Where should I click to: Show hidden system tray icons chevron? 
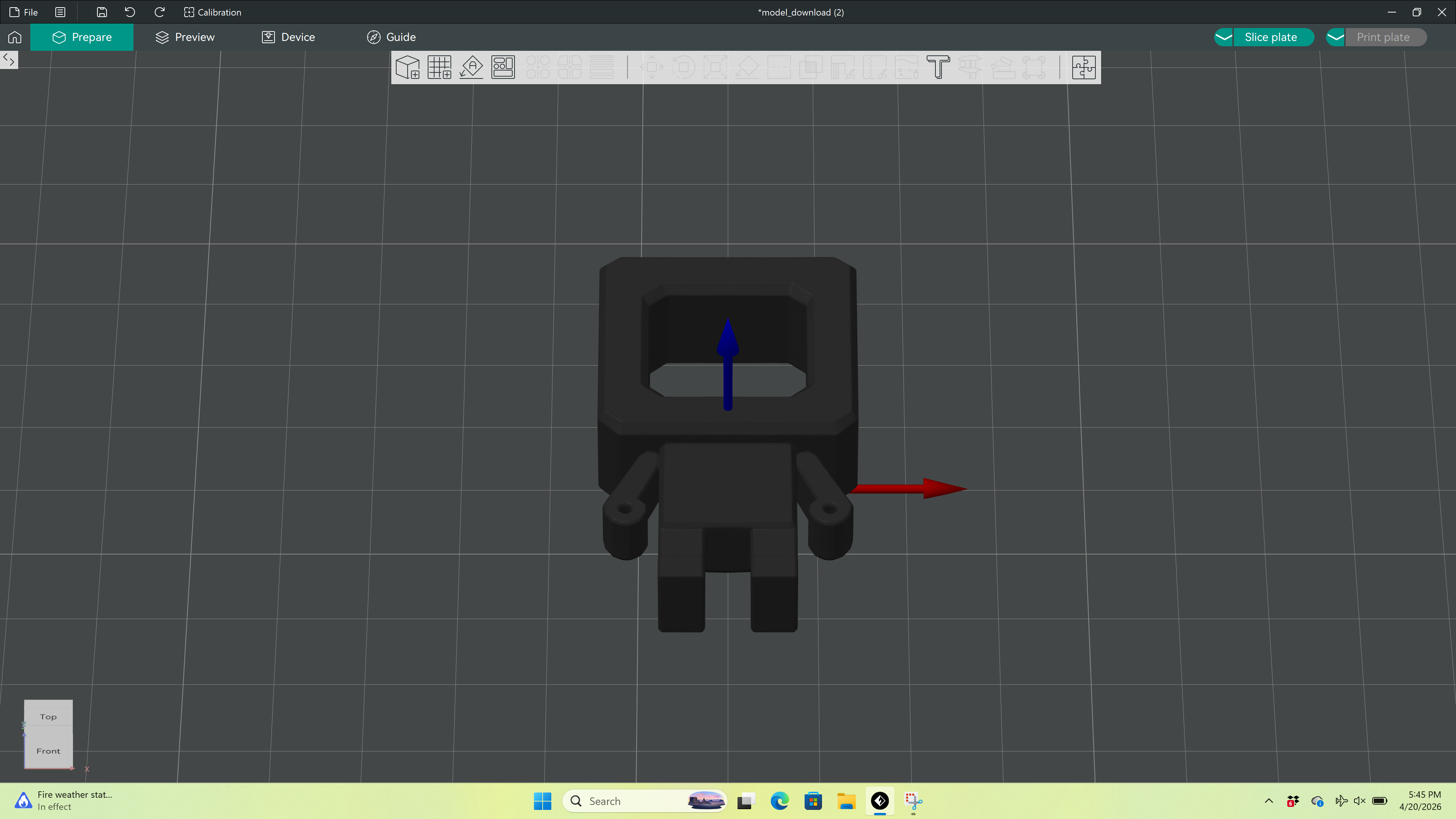coord(1269,801)
